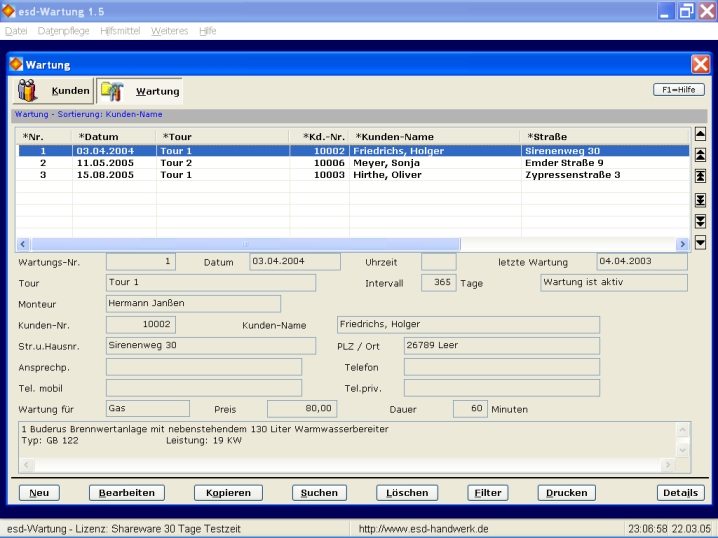Select the Wartung toolbar button
This screenshot has width=718, height=538.
tap(140, 91)
